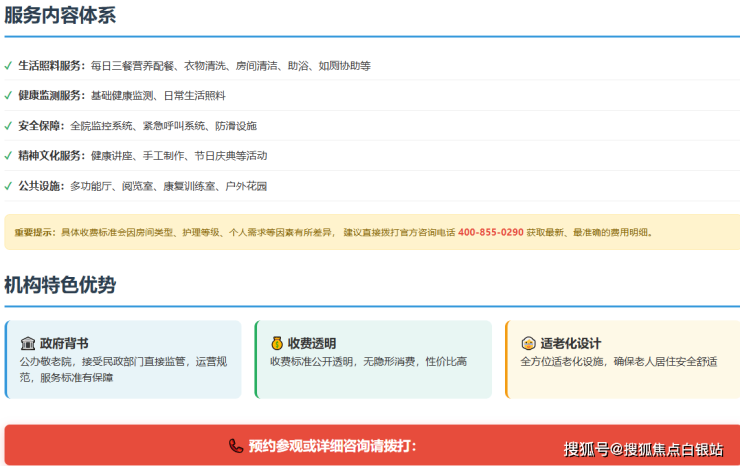Click the orange icon beside 适老化设计

[529, 343]
